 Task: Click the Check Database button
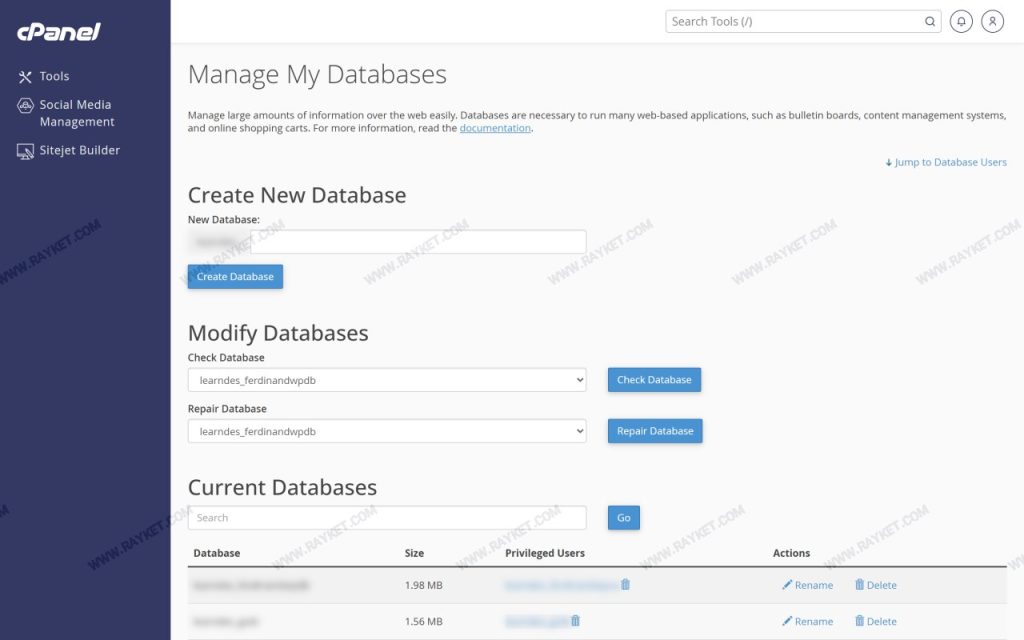654,379
